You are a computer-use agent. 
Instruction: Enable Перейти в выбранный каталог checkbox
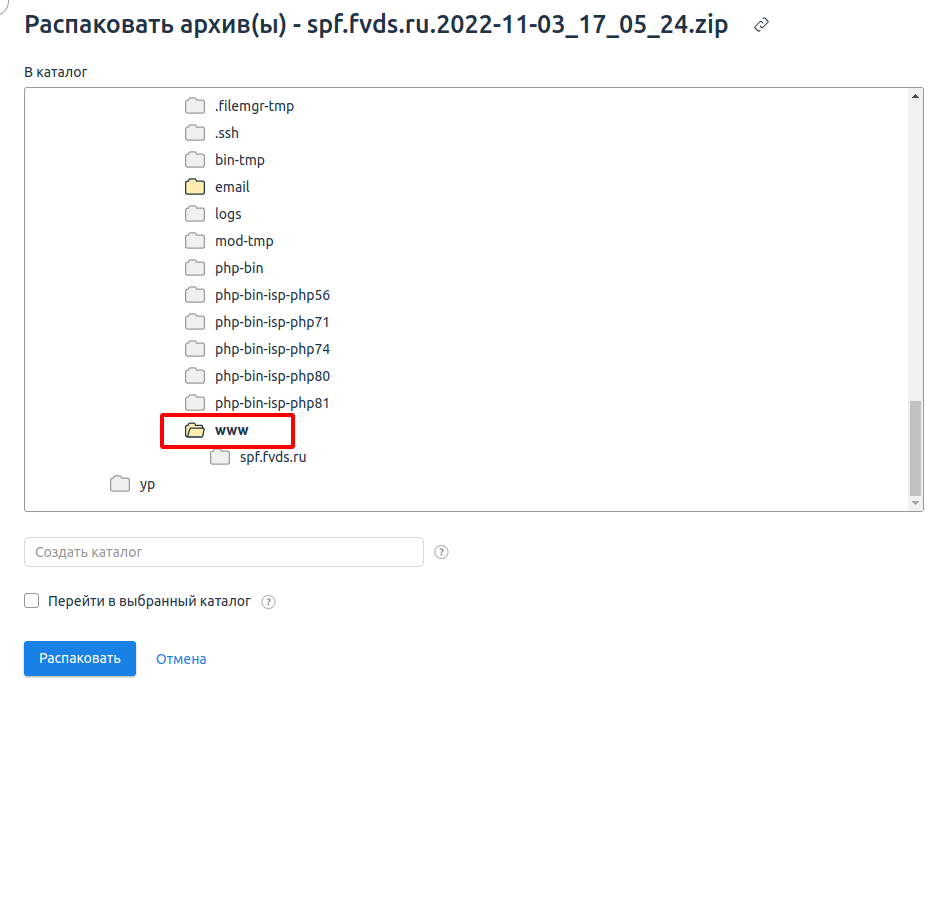tap(32, 601)
